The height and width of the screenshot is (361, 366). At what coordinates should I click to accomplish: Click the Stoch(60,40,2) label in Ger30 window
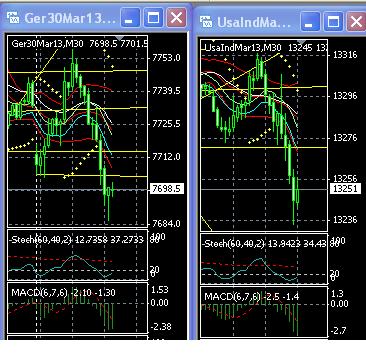[40, 240]
